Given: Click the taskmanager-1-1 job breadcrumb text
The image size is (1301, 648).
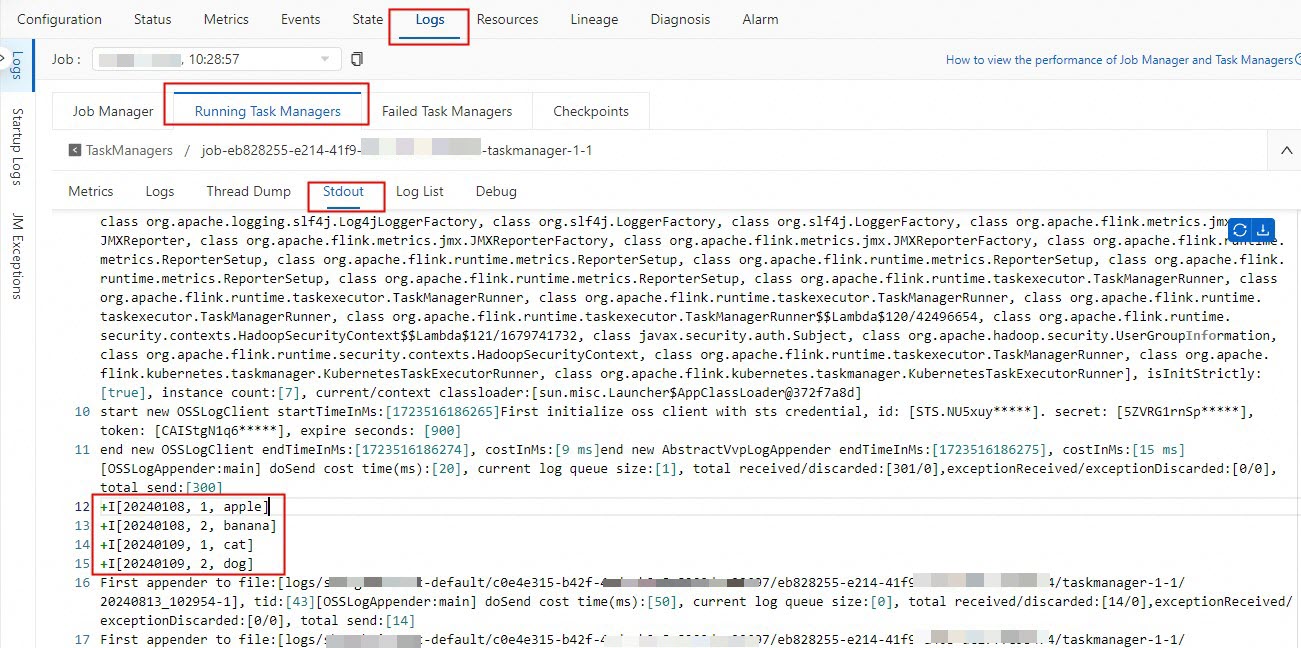Looking at the screenshot, I should 397,150.
